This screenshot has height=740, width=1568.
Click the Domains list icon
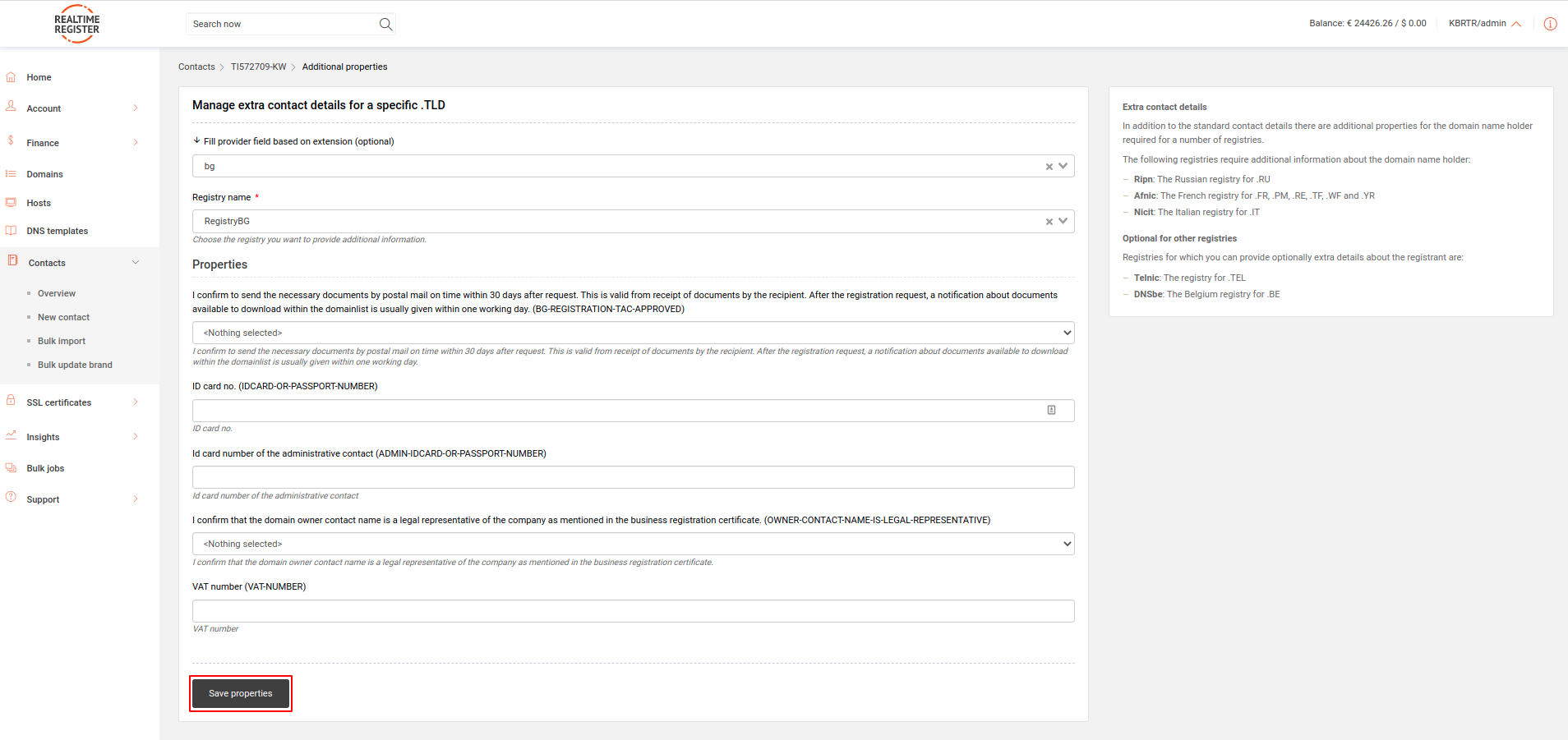pos(11,174)
